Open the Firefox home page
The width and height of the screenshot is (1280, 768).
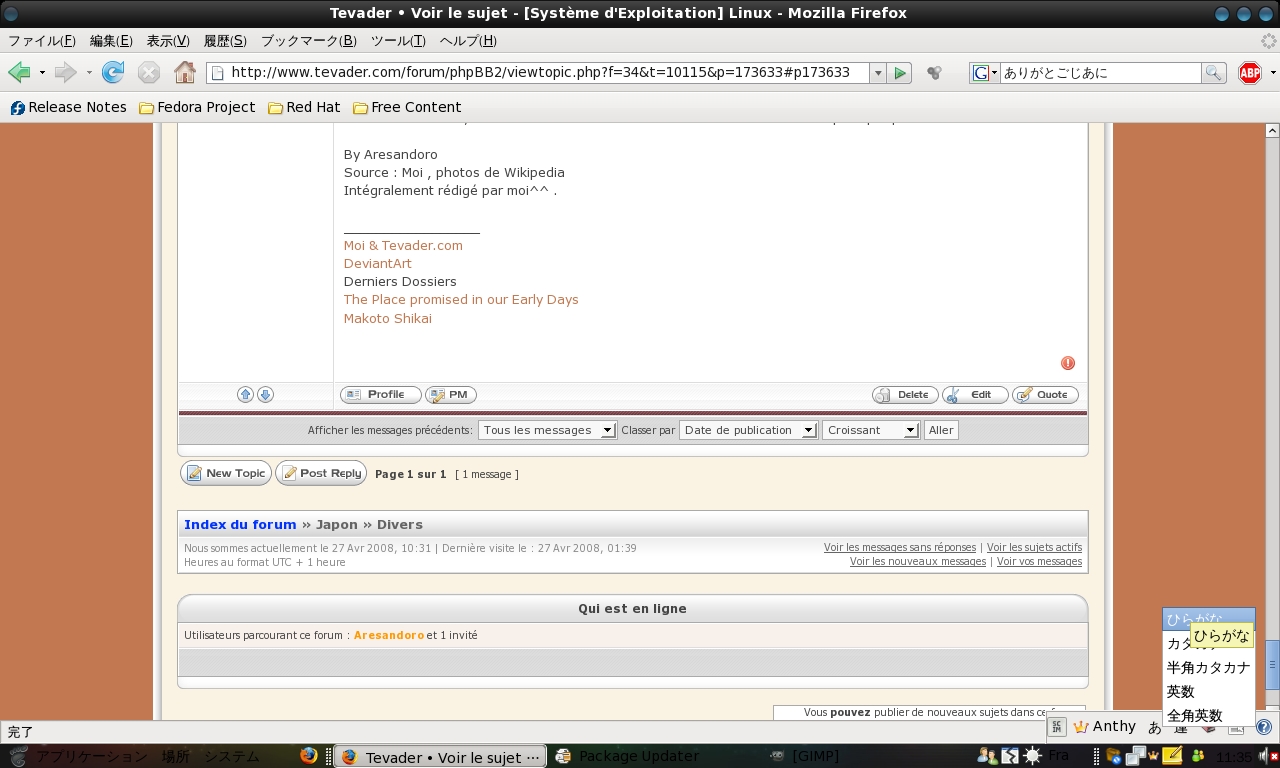pyautogui.click(x=185, y=72)
